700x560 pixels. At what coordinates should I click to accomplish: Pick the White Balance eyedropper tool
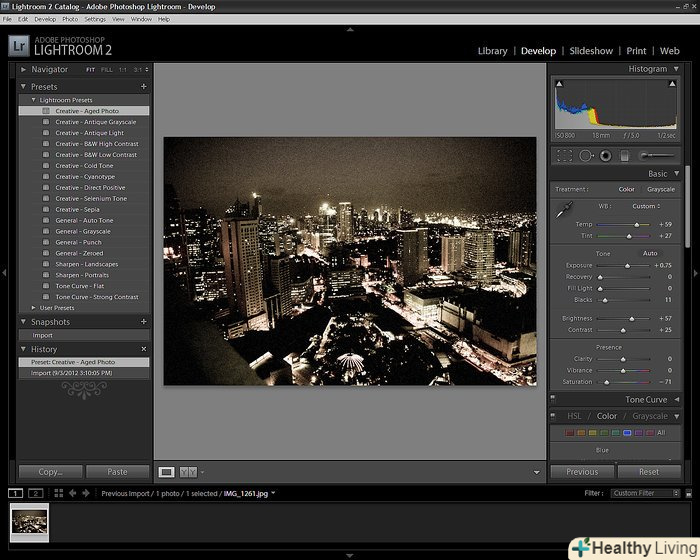tap(563, 210)
